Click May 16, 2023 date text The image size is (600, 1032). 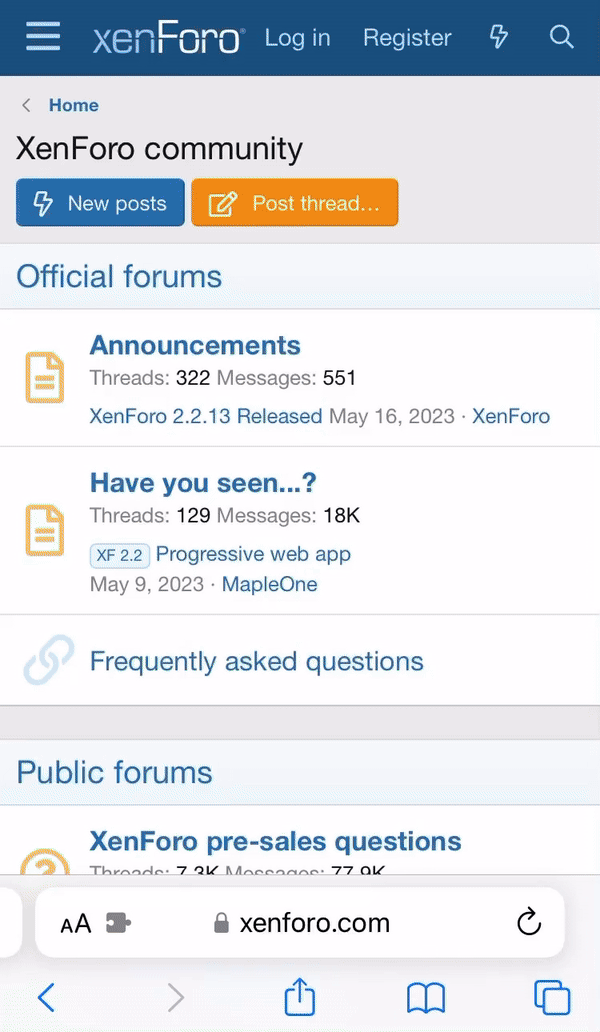(391, 416)
